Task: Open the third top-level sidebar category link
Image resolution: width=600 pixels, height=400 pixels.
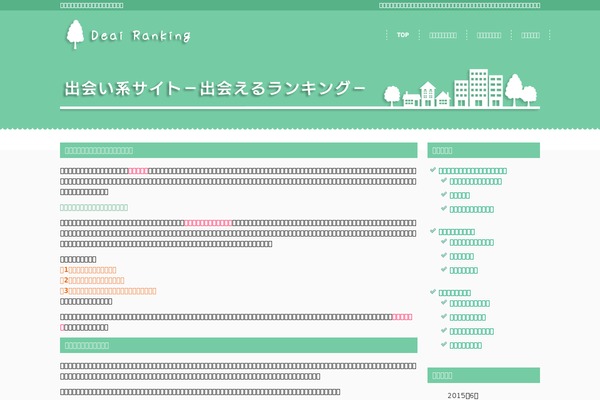Action: (x=455, y=293)
